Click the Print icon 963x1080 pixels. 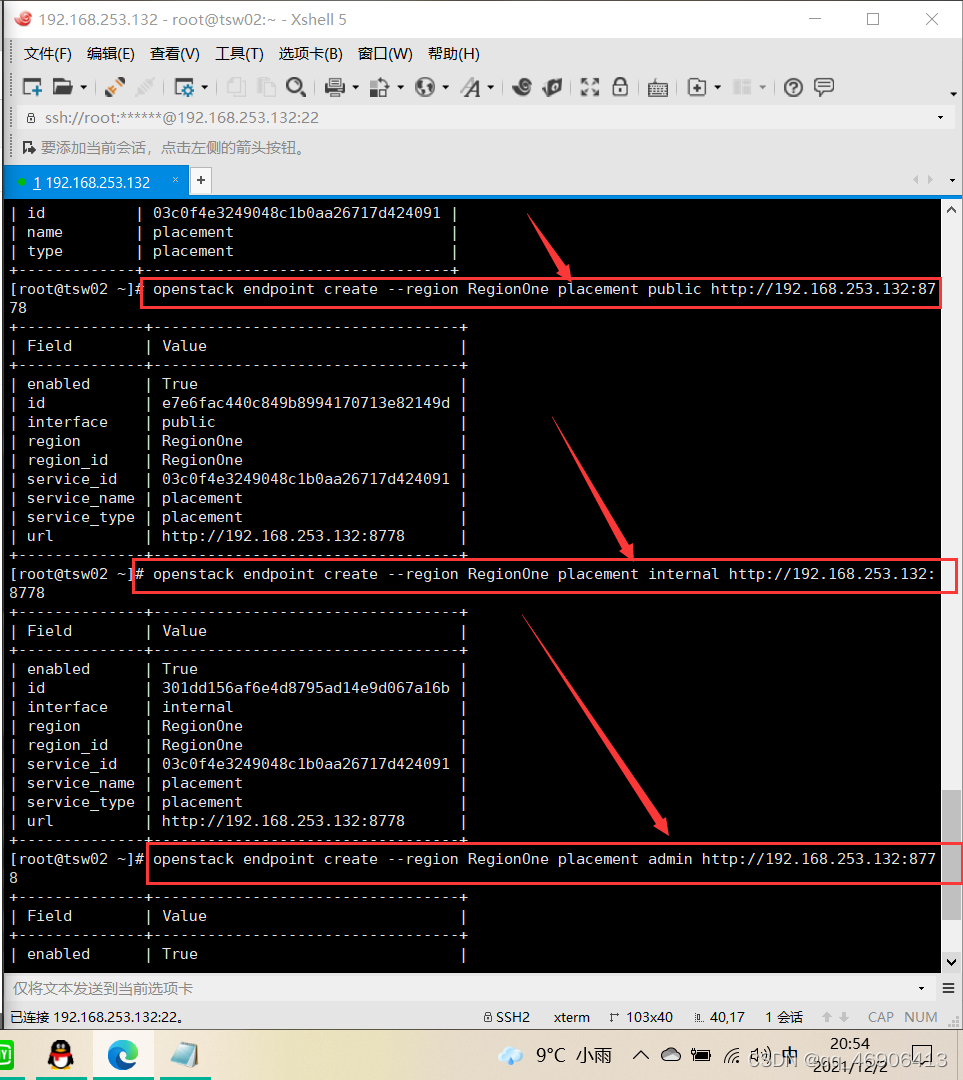tap(335, 87)
